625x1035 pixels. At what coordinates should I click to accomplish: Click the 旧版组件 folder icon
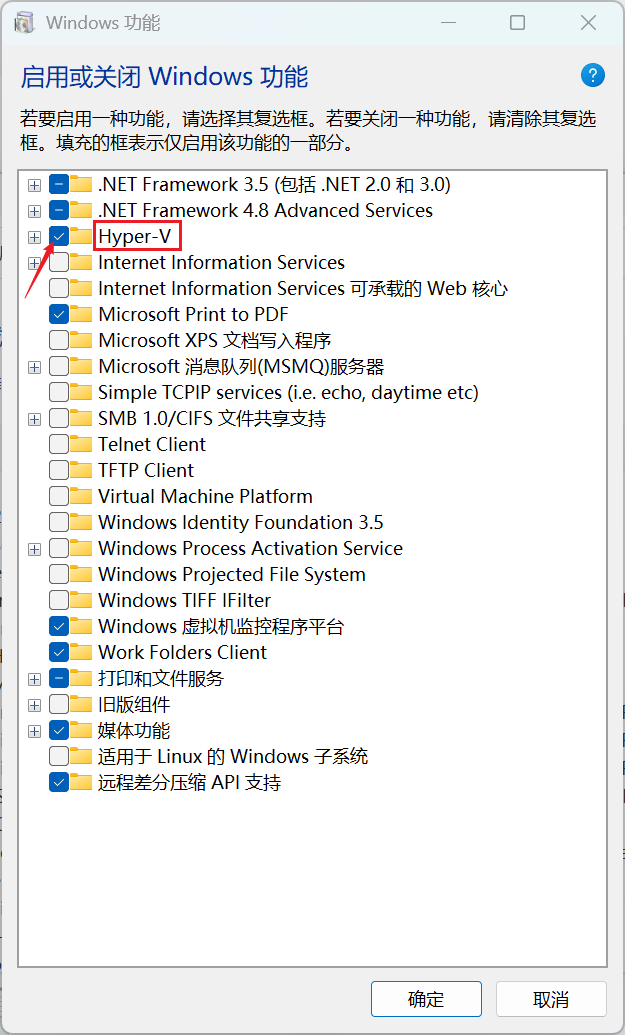pos(81,704)
